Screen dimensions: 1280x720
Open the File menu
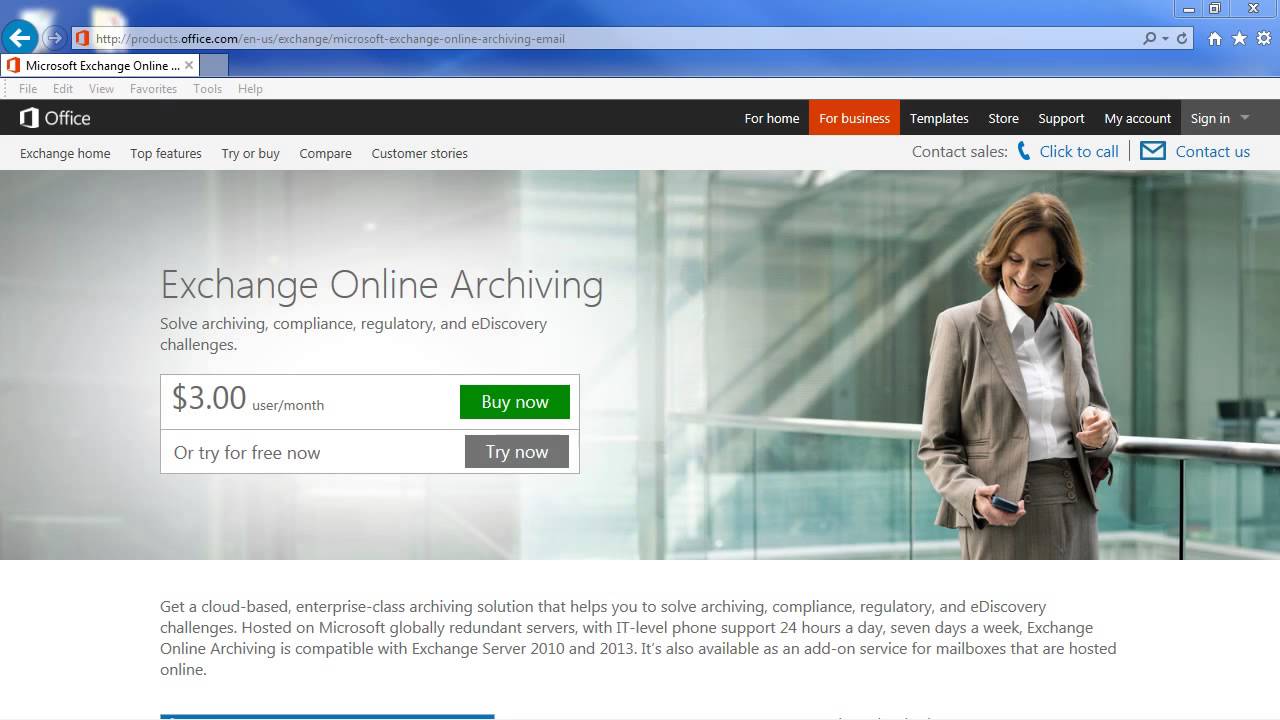pyautogui.click(x=28, y=88)
